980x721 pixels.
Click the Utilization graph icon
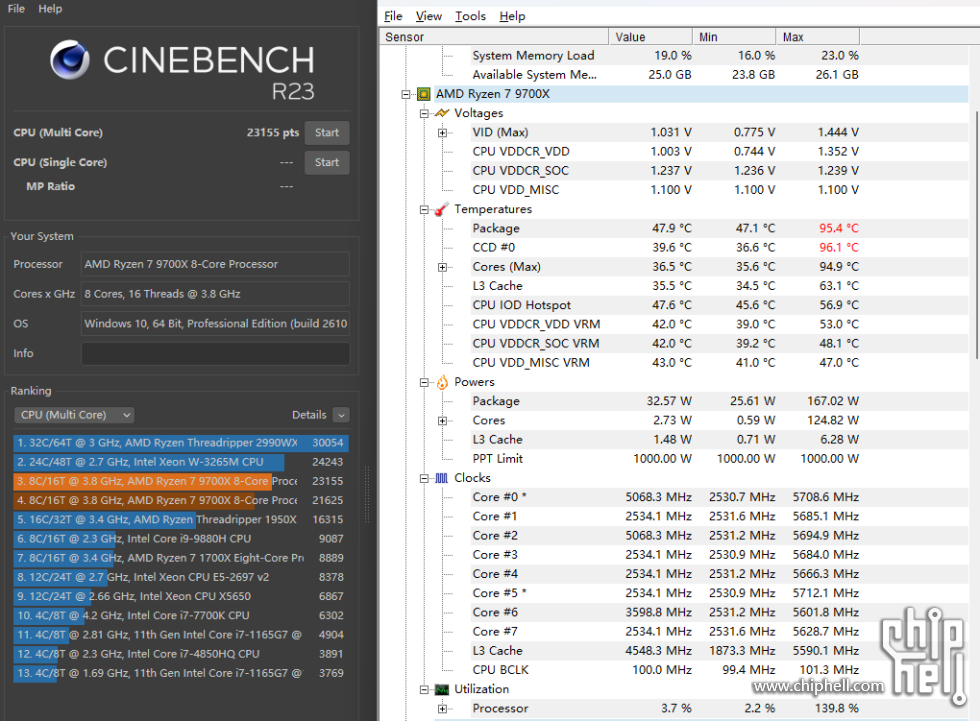(x=442, y=690)
